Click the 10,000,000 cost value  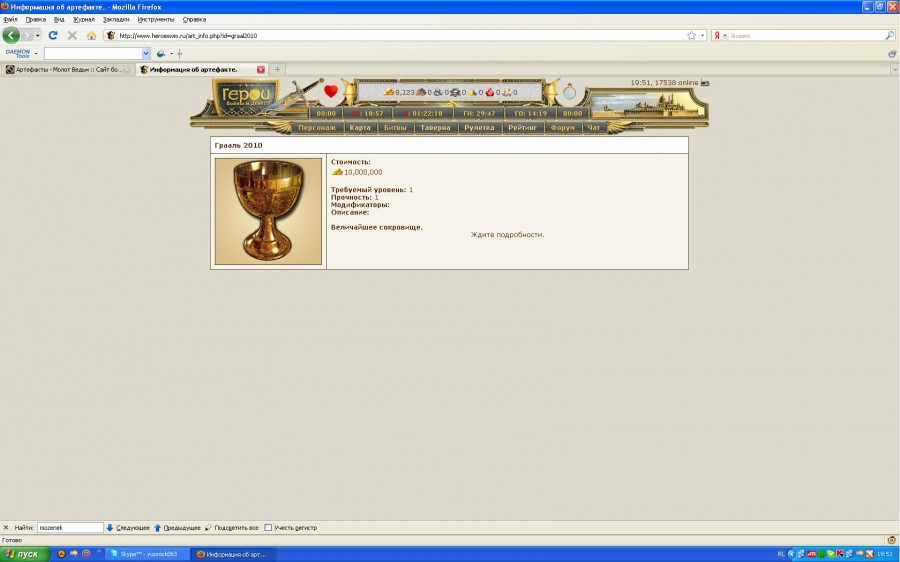click(363, 172)
